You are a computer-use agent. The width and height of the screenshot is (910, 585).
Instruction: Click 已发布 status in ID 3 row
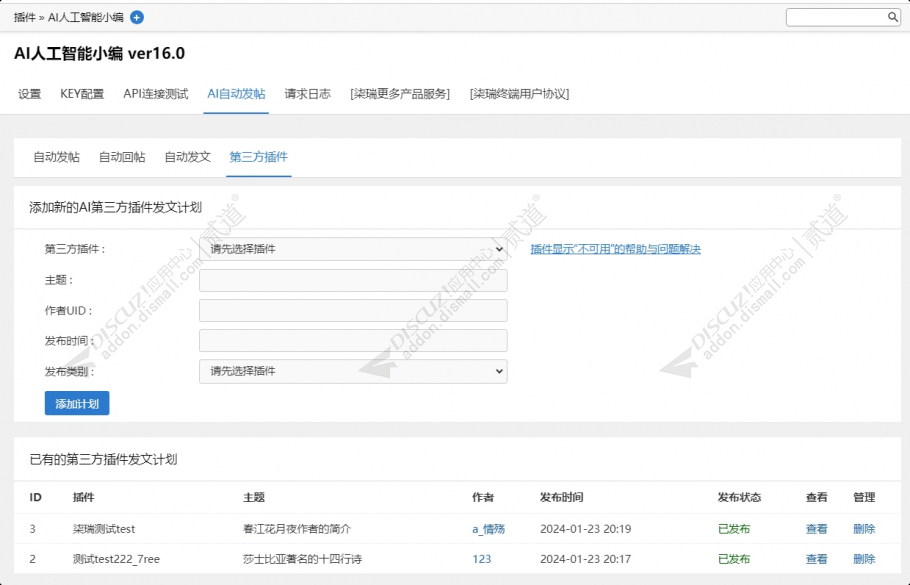point(734,529)
